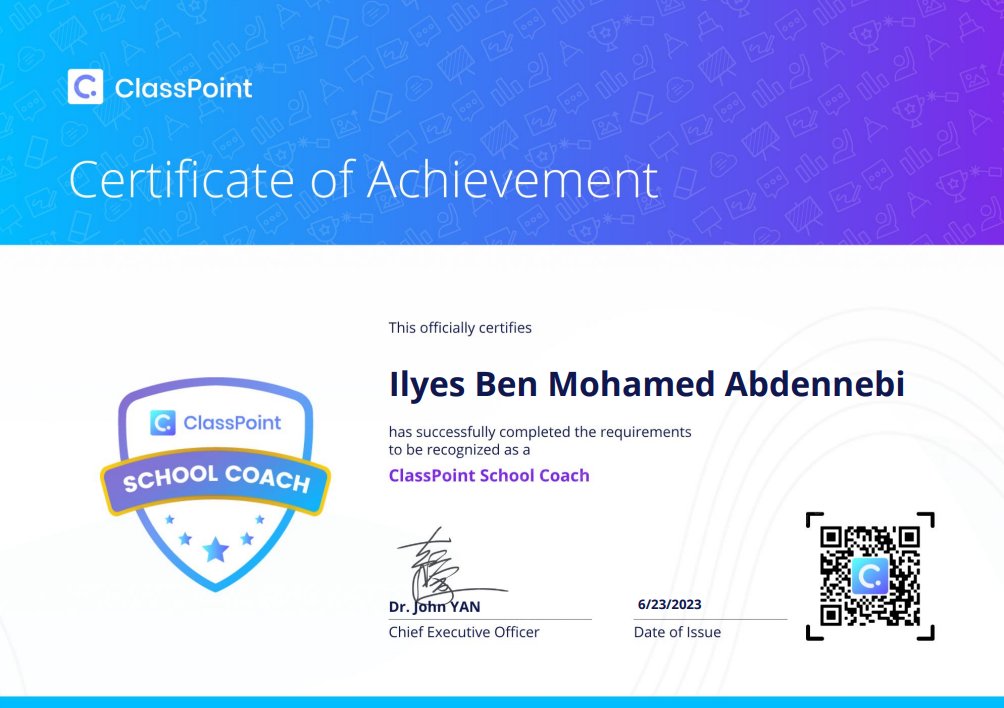Click the 'Certificate of Achievement' title
1004x708 pixels.
click(x=364, y=180)
